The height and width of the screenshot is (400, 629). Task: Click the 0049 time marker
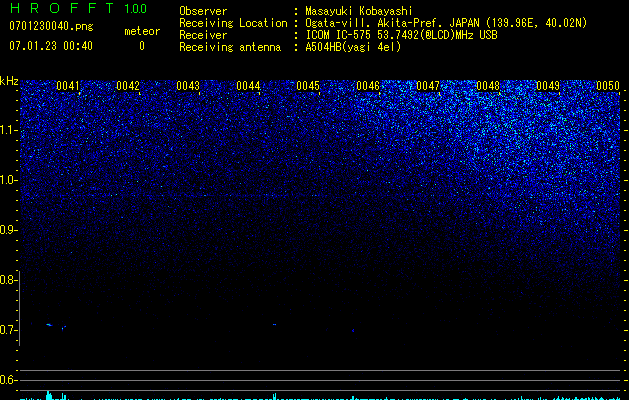pyautogui.click(x=548, y=85)
